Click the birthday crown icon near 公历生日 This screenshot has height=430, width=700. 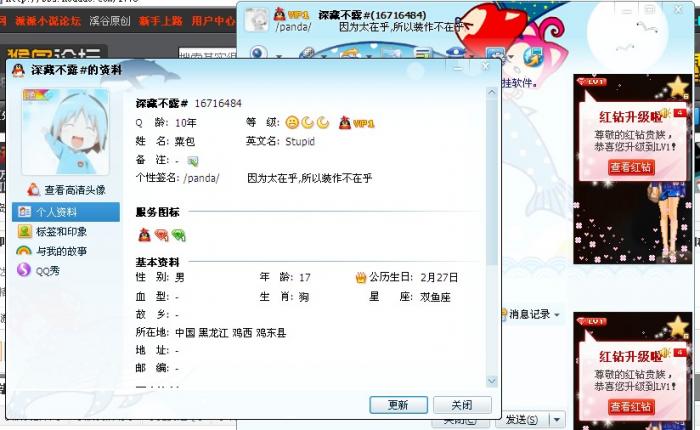coord(361,278)
